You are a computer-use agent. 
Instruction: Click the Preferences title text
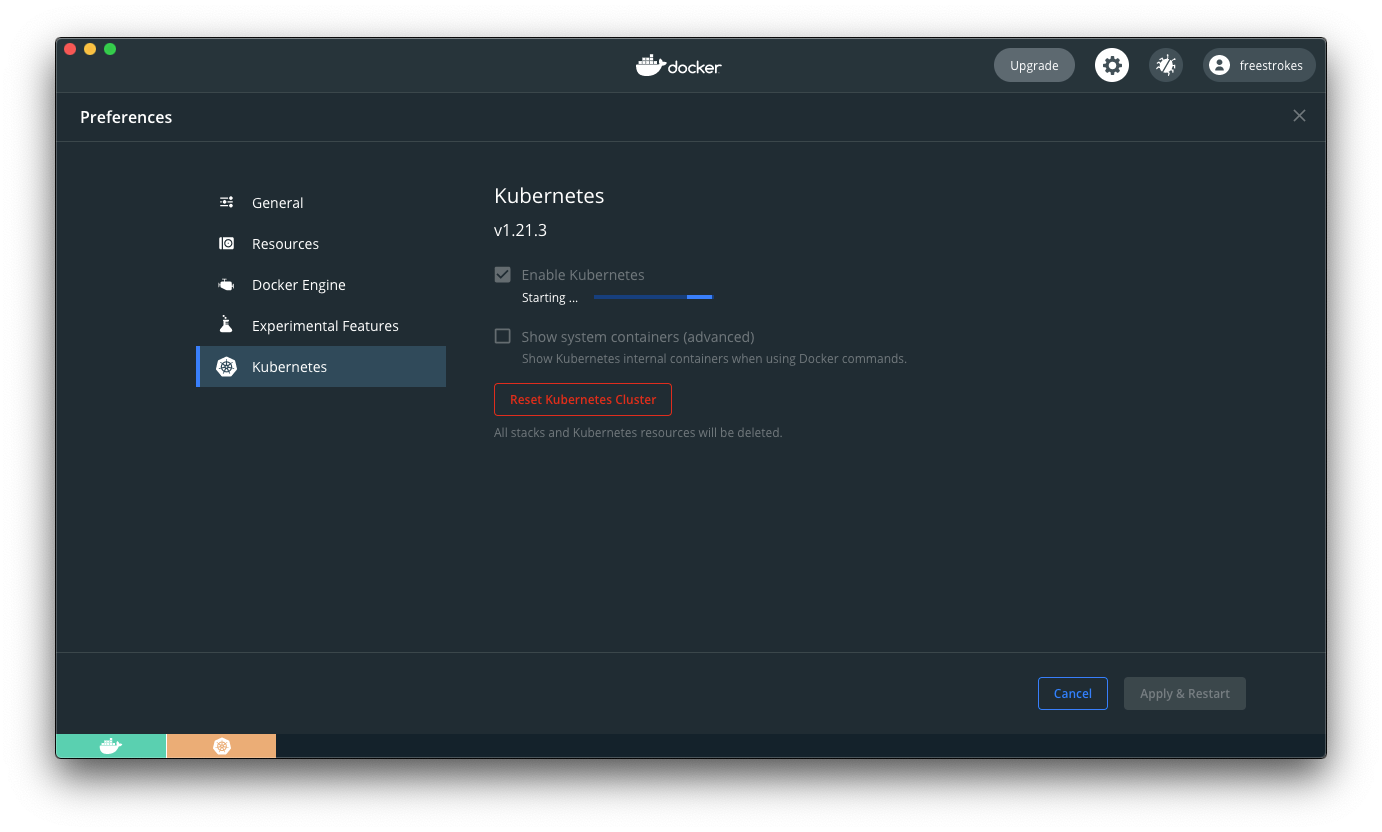(126, 117)
